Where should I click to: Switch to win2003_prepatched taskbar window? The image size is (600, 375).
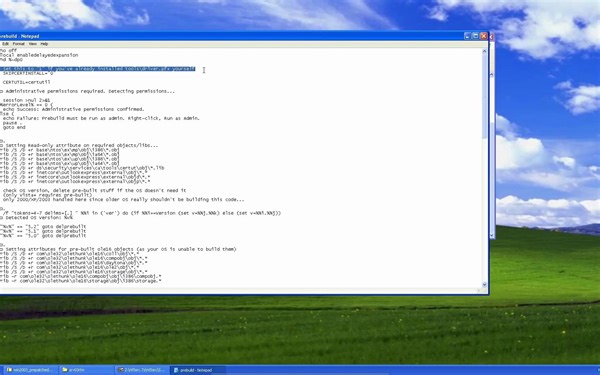30,370
